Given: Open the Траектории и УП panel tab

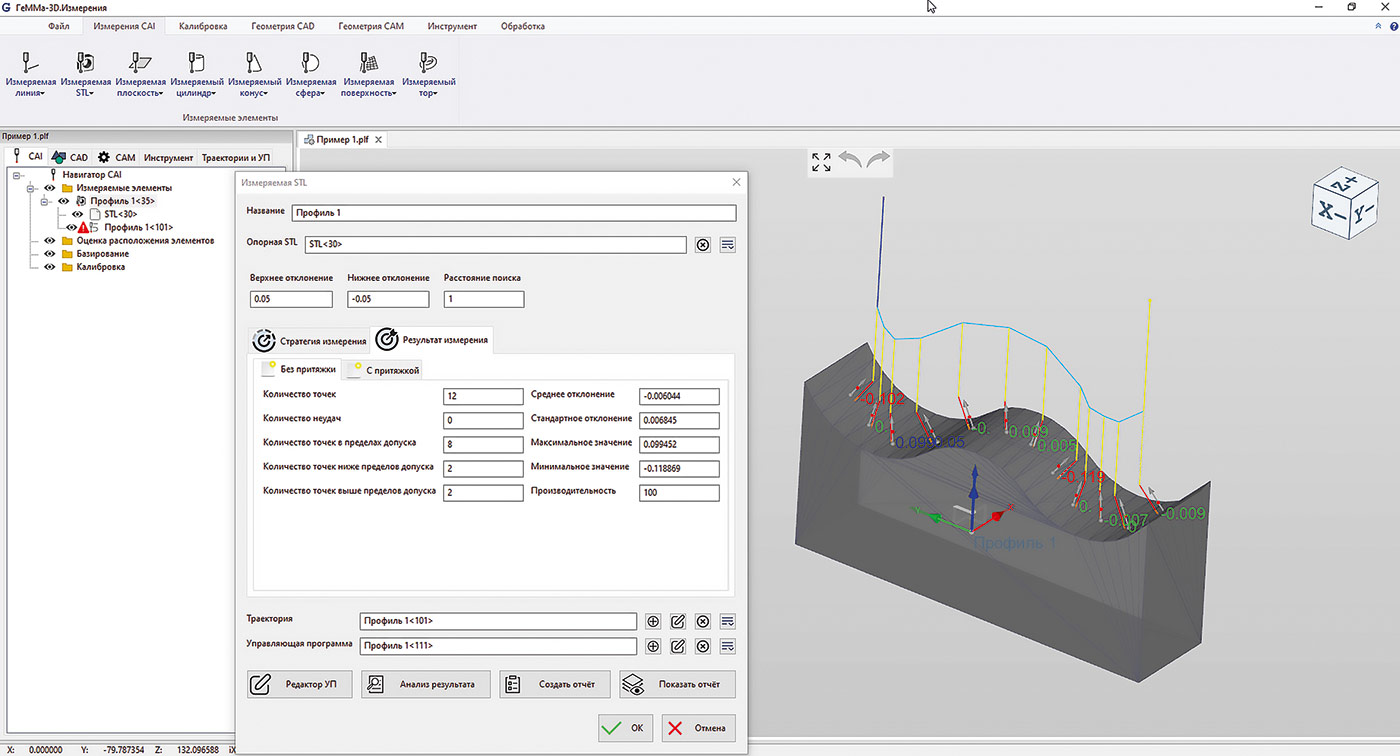Looking at the screenshot, I should coord(236,157).
